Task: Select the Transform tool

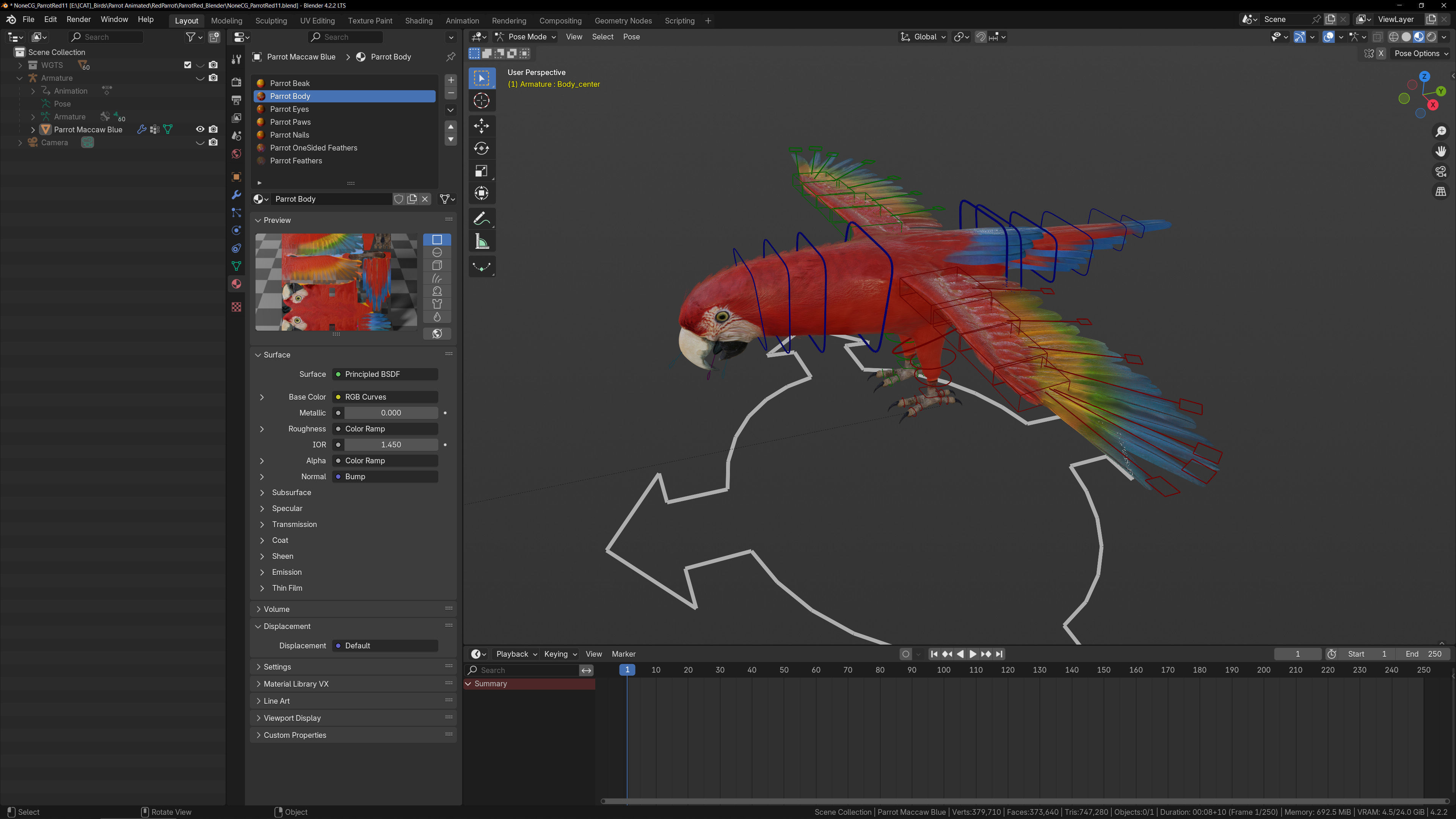Action: (x=482, y=193)
